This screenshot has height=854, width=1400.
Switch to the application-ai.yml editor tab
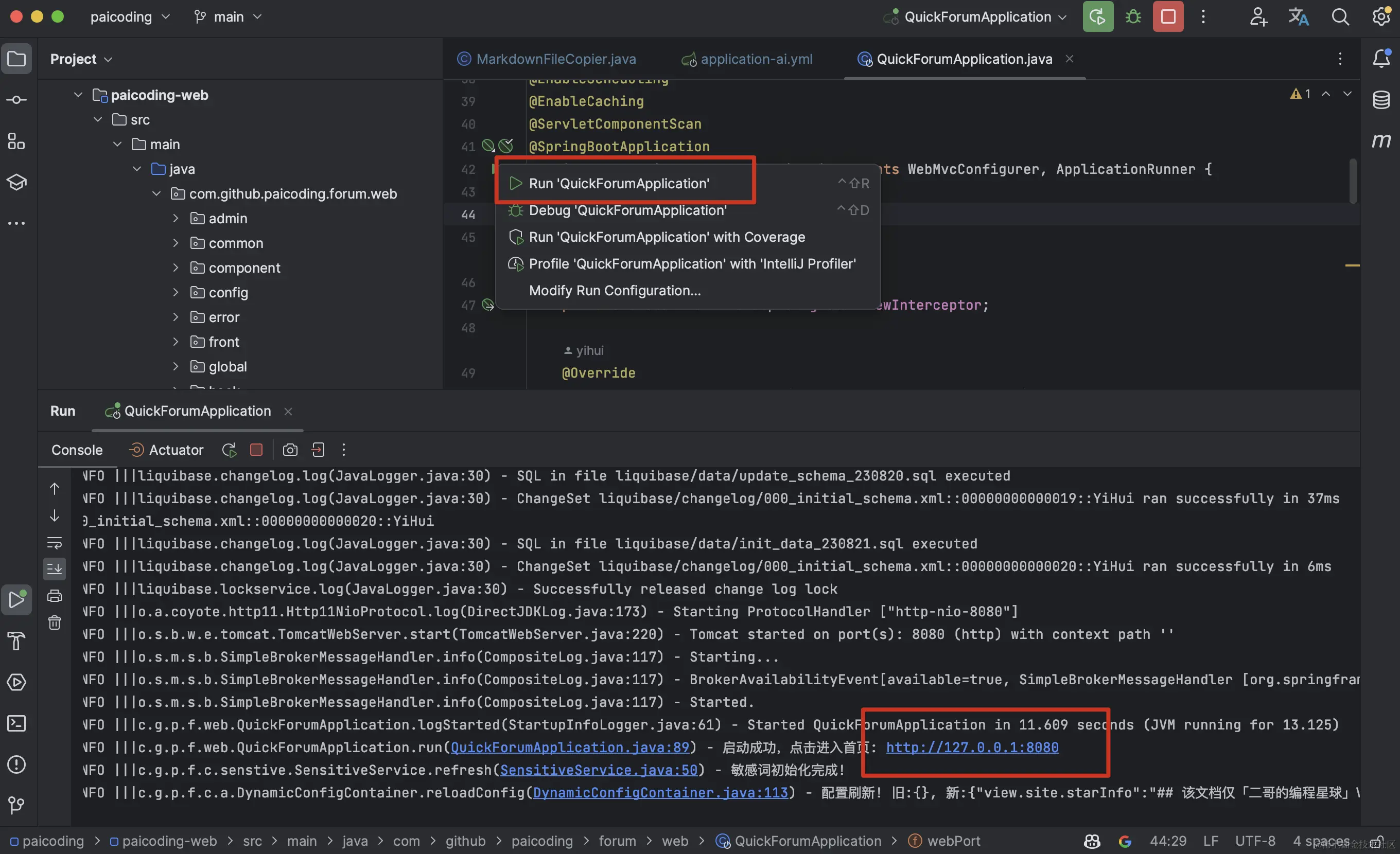(756, 59)
